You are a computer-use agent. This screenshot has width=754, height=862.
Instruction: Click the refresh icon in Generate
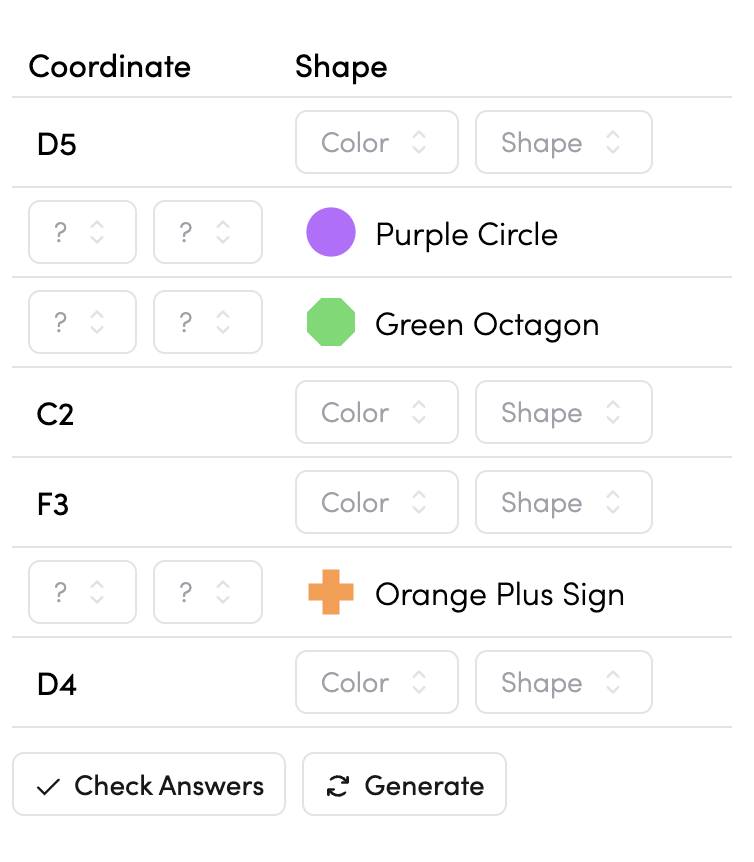pos(338,787)
